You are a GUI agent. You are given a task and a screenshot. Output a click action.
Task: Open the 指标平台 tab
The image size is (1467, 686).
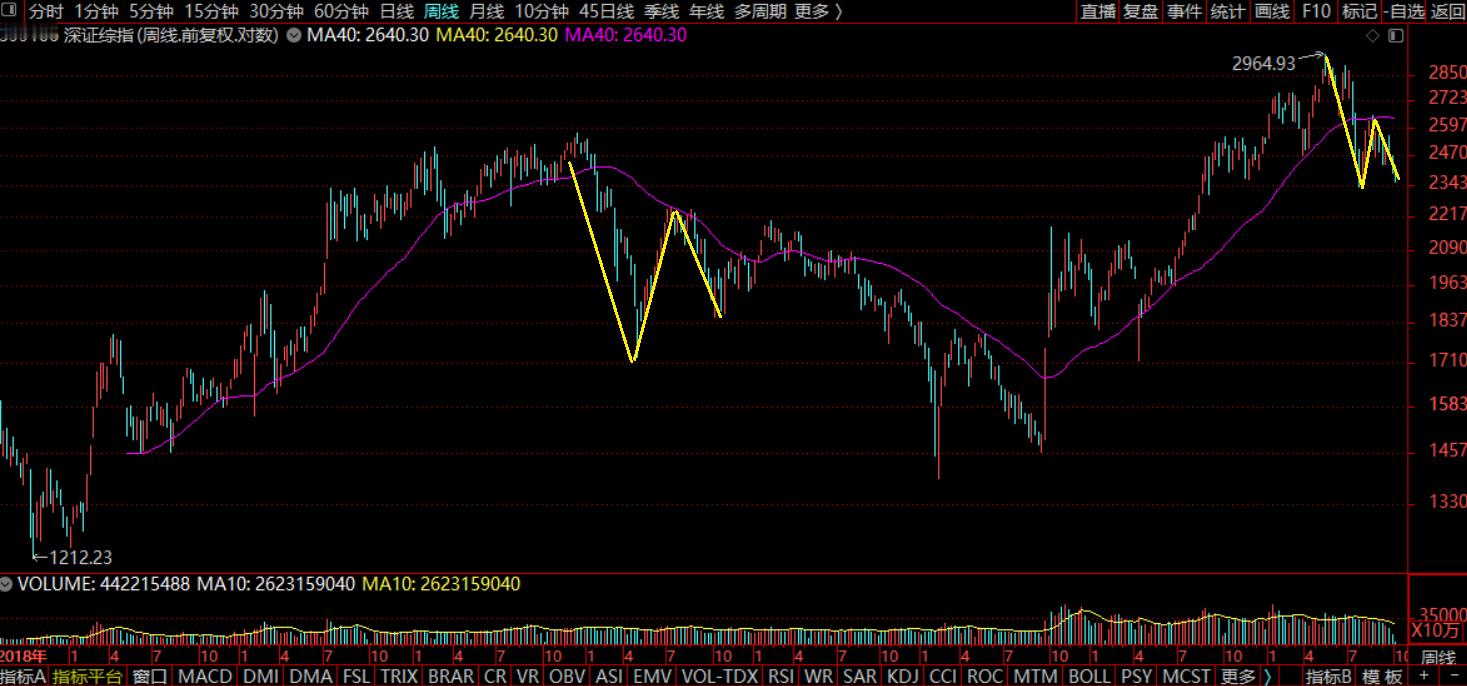pyautogui.click(x=88, y=676)
